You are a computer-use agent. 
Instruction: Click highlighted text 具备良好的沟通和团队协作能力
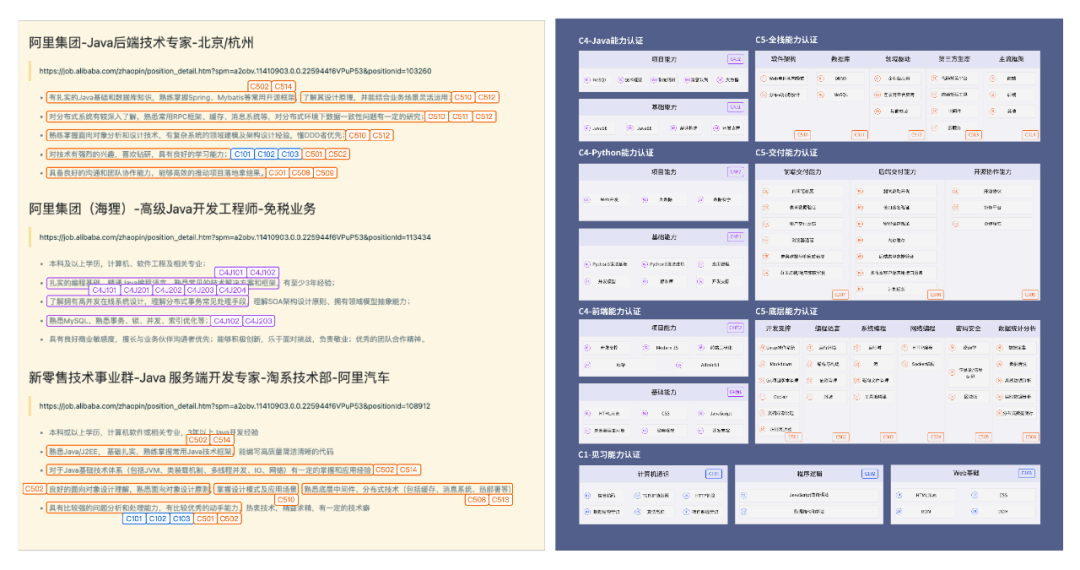pos(156,173)
